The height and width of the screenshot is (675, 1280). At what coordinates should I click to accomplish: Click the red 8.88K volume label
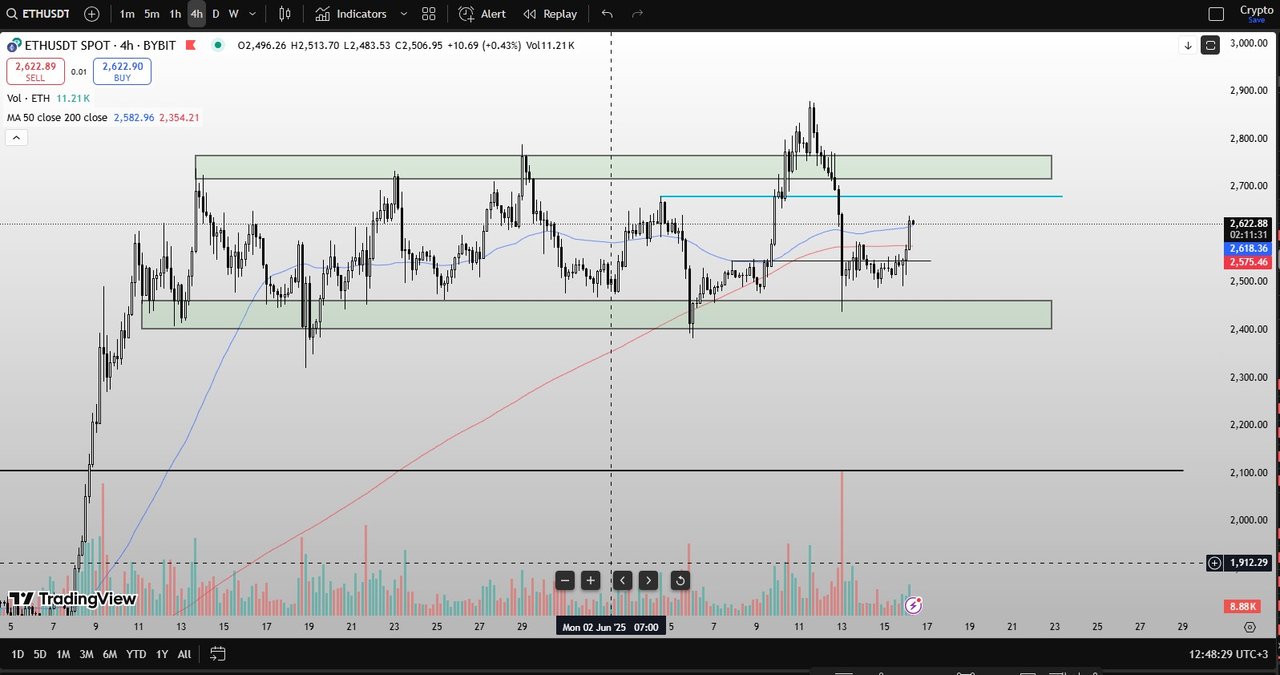1241,607
